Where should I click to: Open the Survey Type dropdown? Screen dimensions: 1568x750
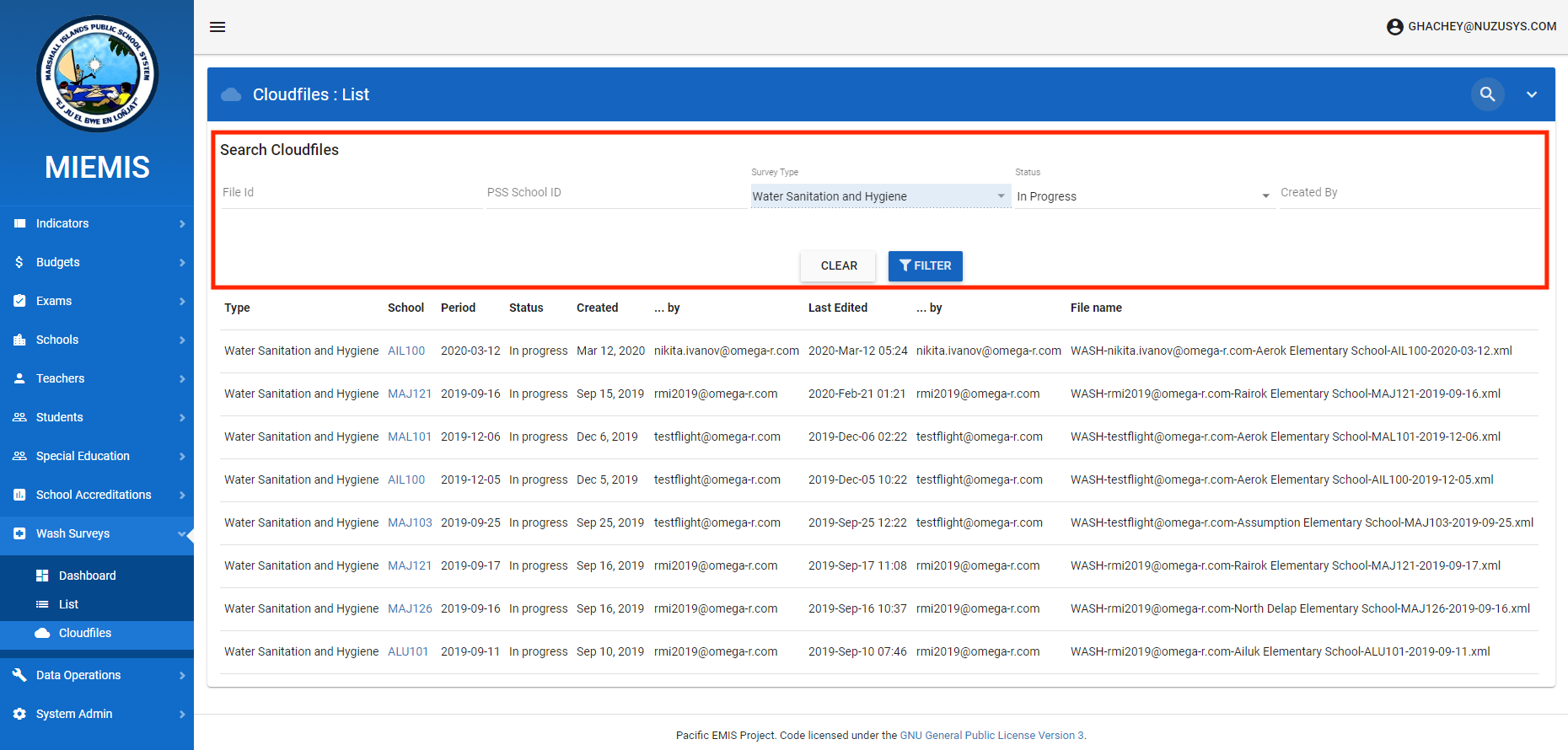tap(879, 196)
